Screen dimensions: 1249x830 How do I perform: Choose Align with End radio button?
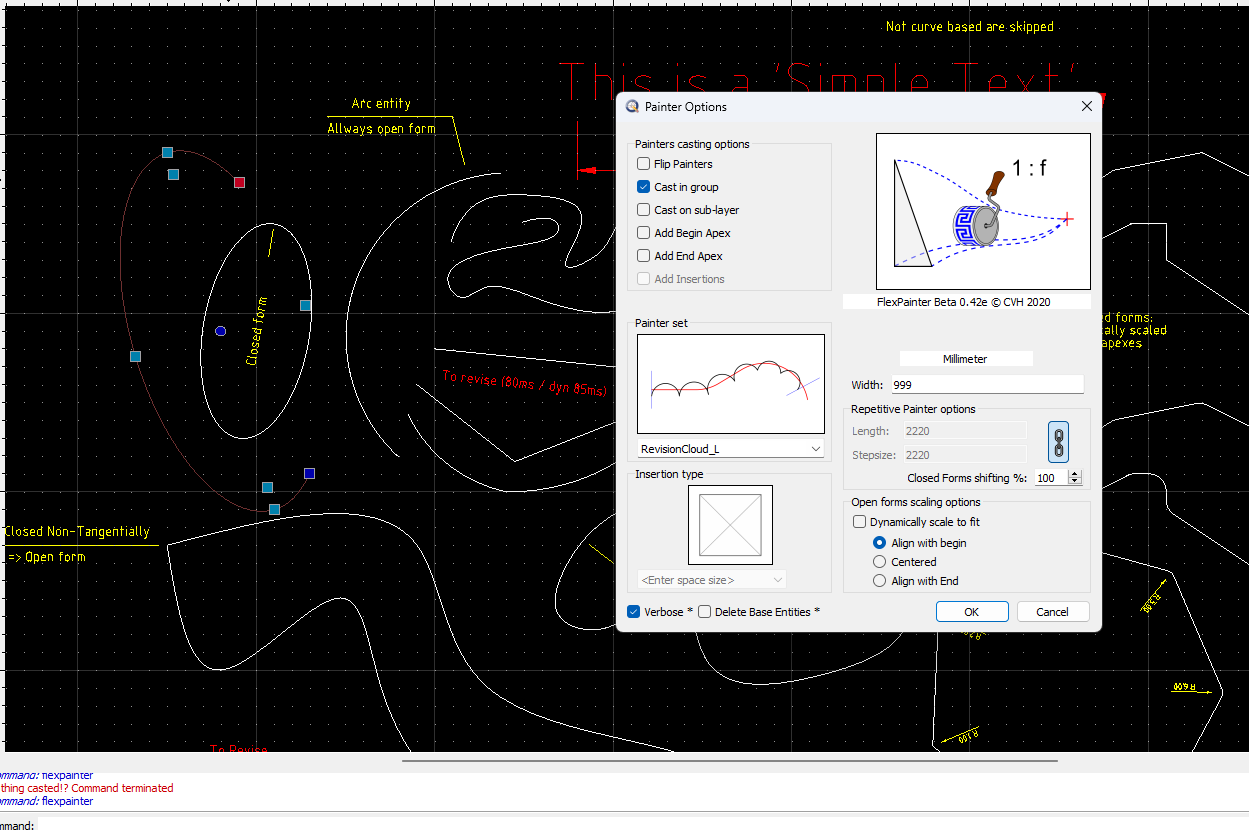[880, 581]
